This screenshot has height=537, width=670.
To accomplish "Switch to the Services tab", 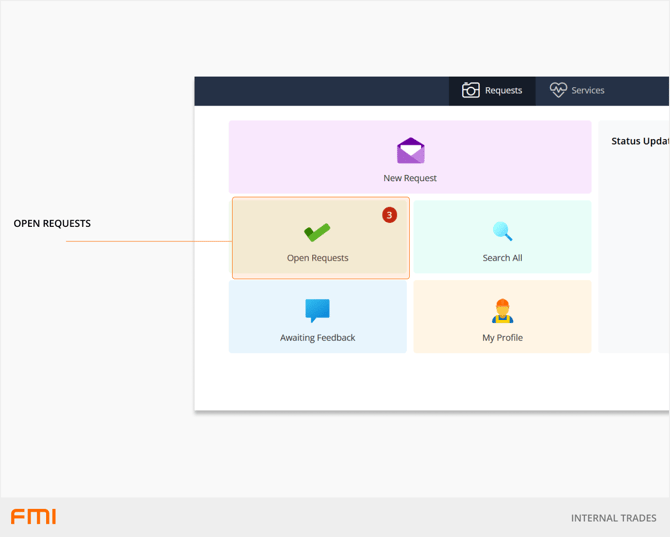I will pyautogui.click(x=577, y=91).
